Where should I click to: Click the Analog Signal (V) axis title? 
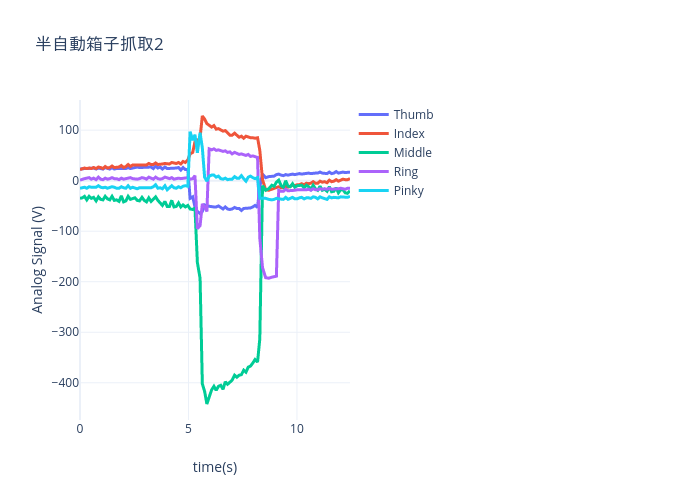[x=38, y=259]
